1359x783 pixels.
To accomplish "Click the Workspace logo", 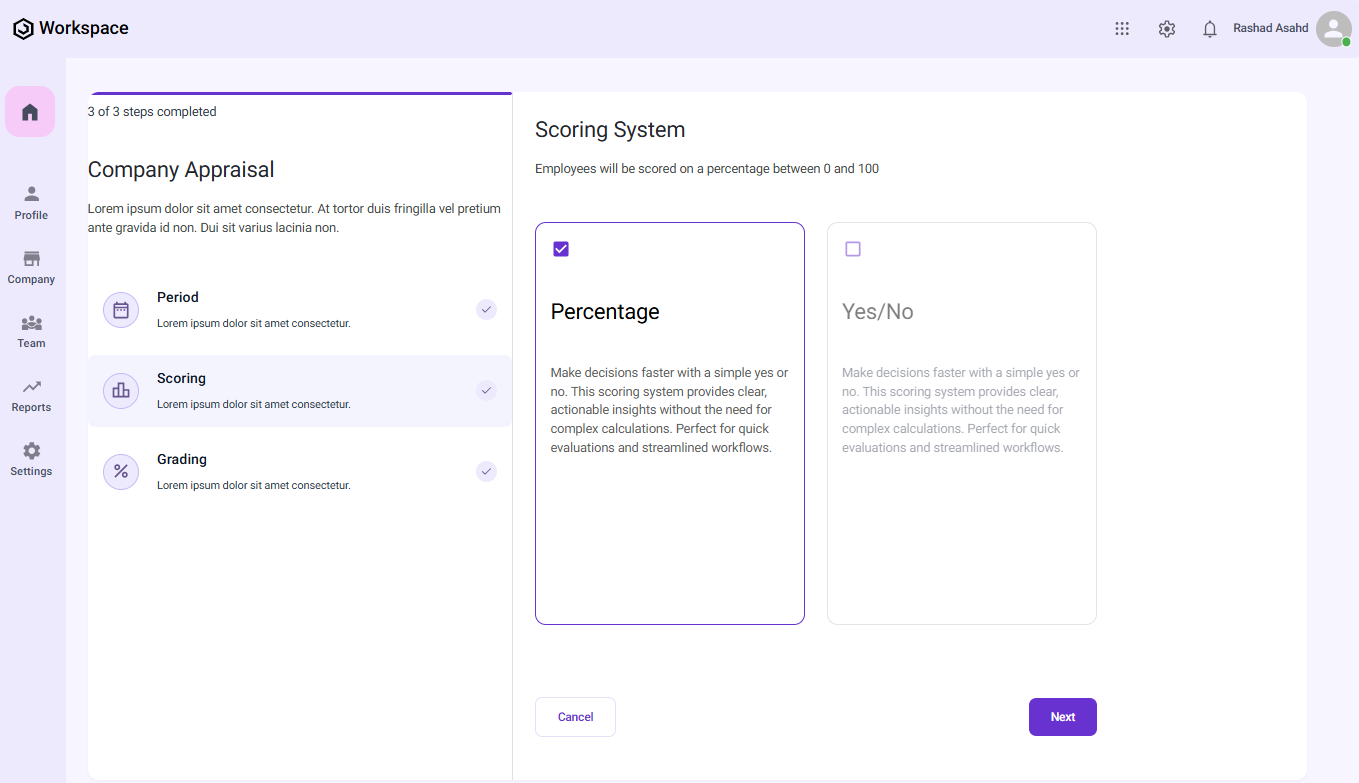I will pos(70,29).
